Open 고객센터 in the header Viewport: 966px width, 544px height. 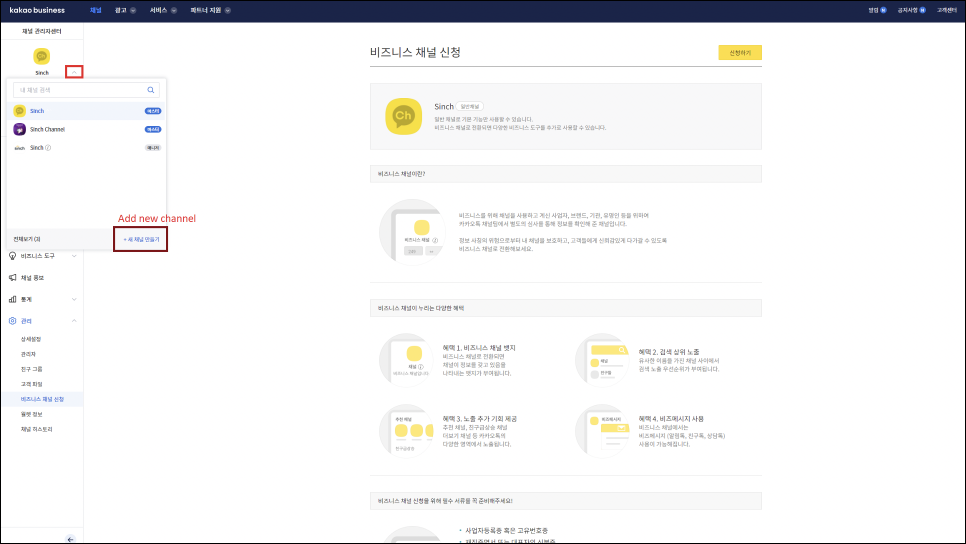click(946, 10)
